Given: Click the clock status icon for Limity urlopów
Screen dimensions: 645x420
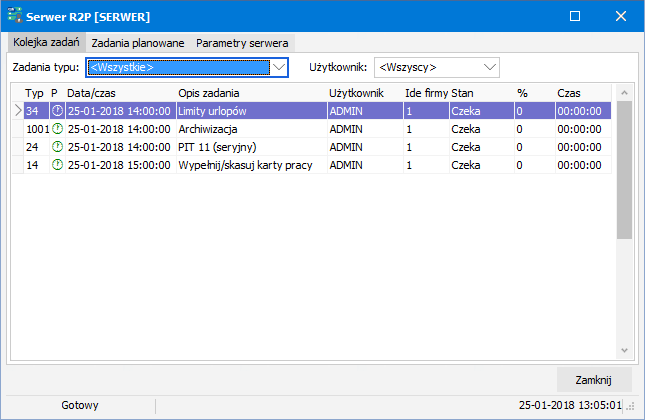Looking at the screenshot, I should pyautogui.click(x=57, y=111).
